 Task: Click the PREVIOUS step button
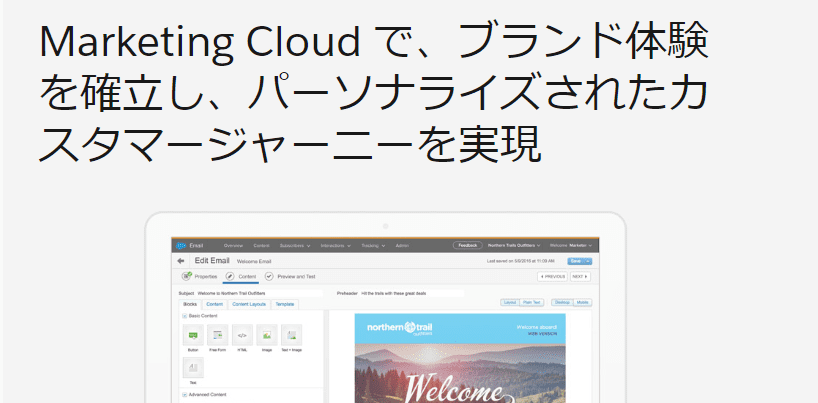[x=552, y=277]
